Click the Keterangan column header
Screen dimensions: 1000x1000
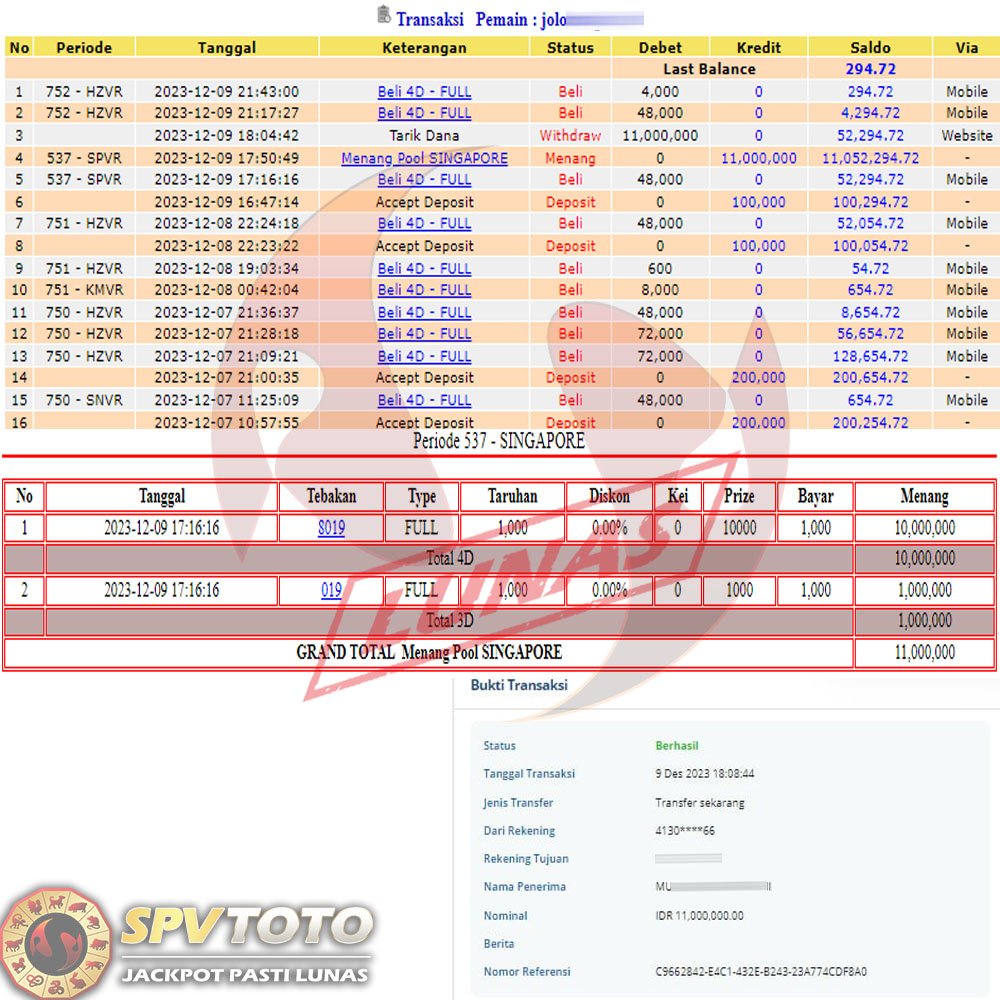click(x=424, y=47)
